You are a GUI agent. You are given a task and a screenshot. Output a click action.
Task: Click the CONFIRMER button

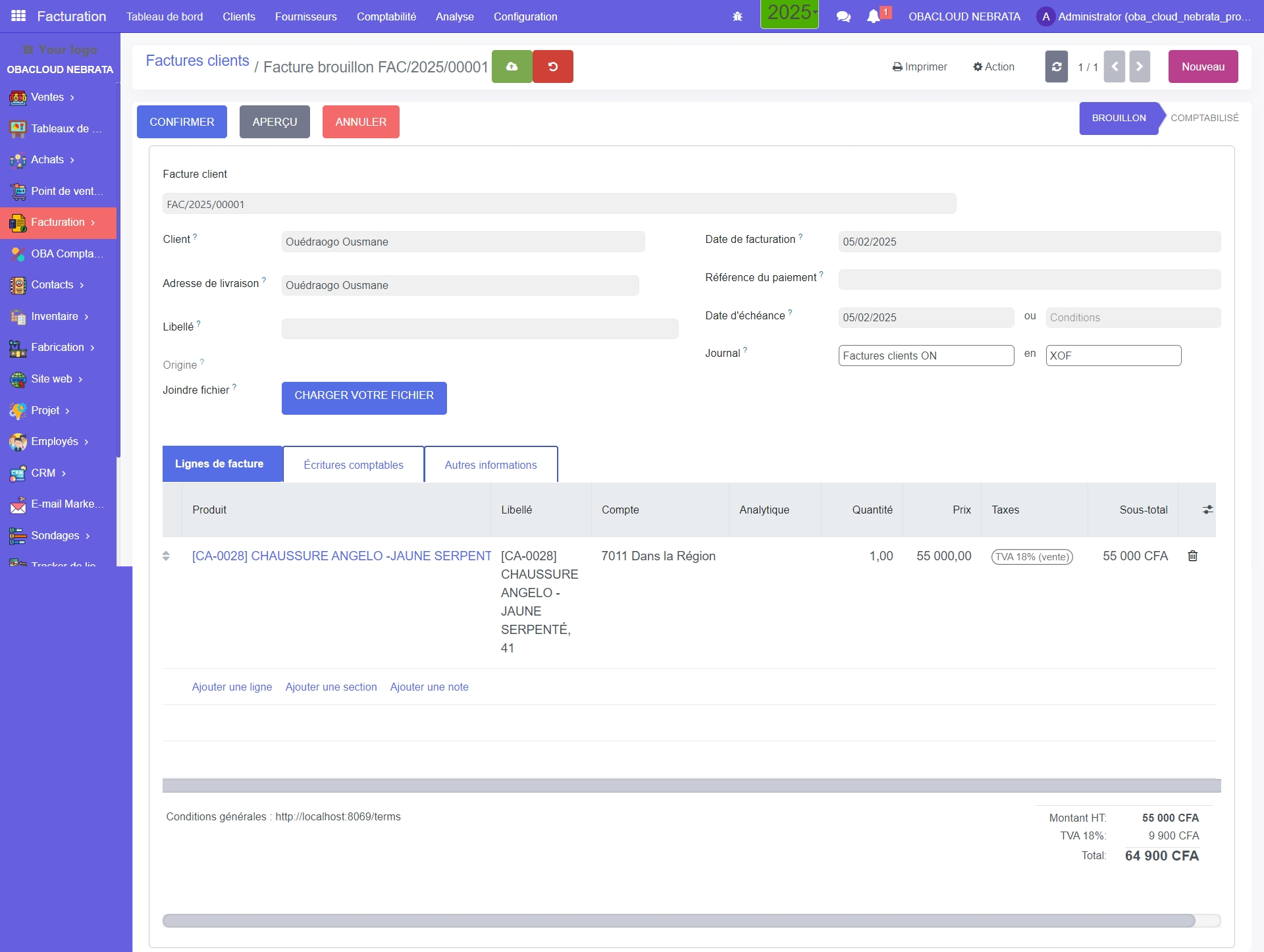pos(182,122)
